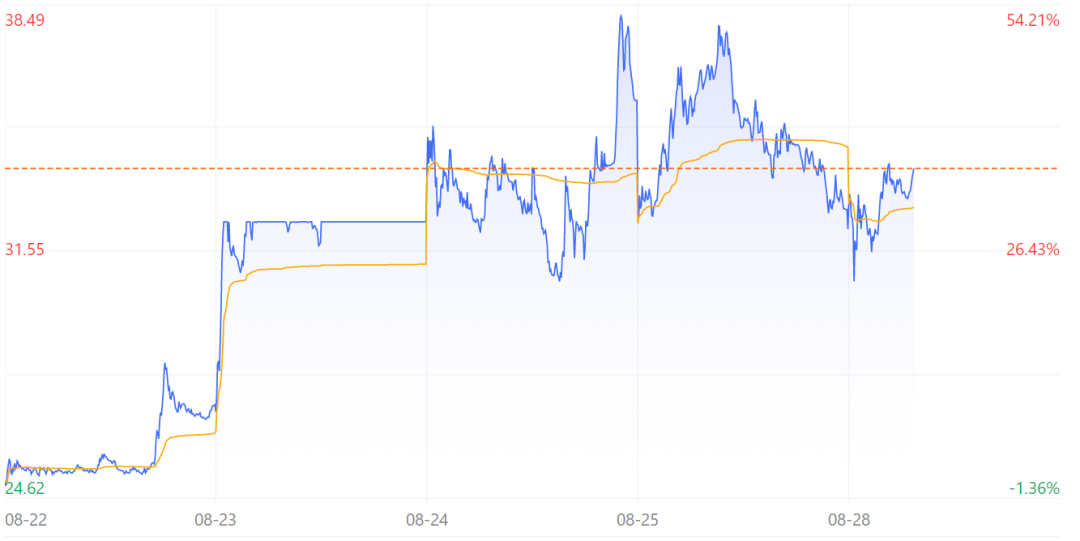
Task: Click the blue price trough before 08-25 rally
Action: [559, 279]
